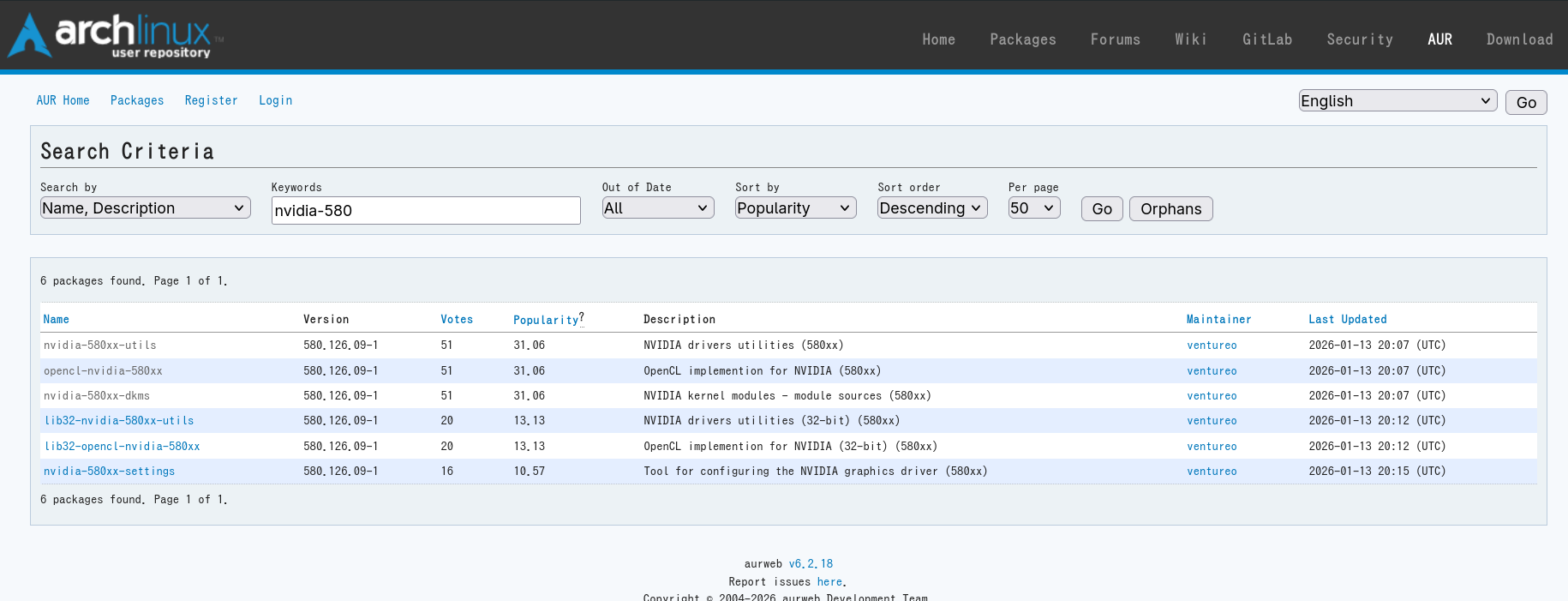Open nvidia-580xx-settings package link

(x=109, y=472)
